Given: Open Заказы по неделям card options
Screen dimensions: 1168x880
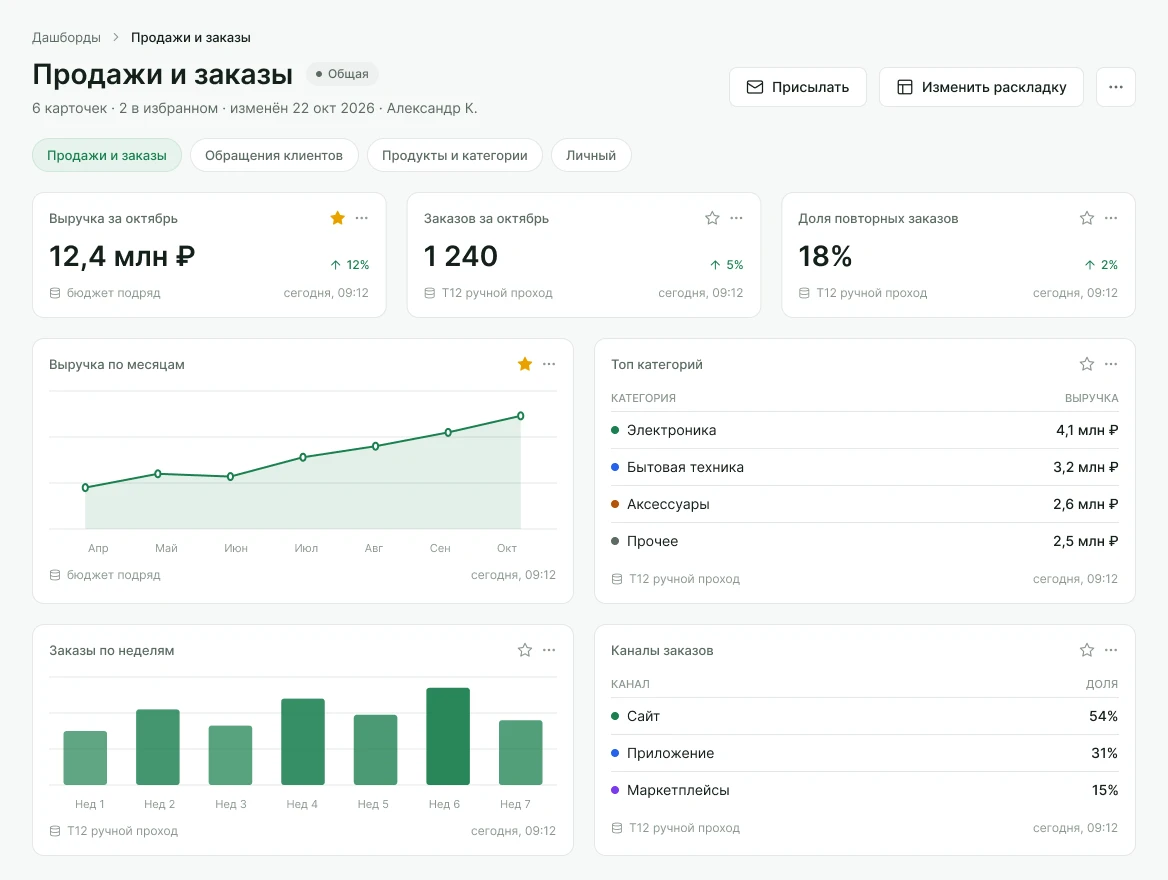Looking at the screenshot, I should click(549, 650).
